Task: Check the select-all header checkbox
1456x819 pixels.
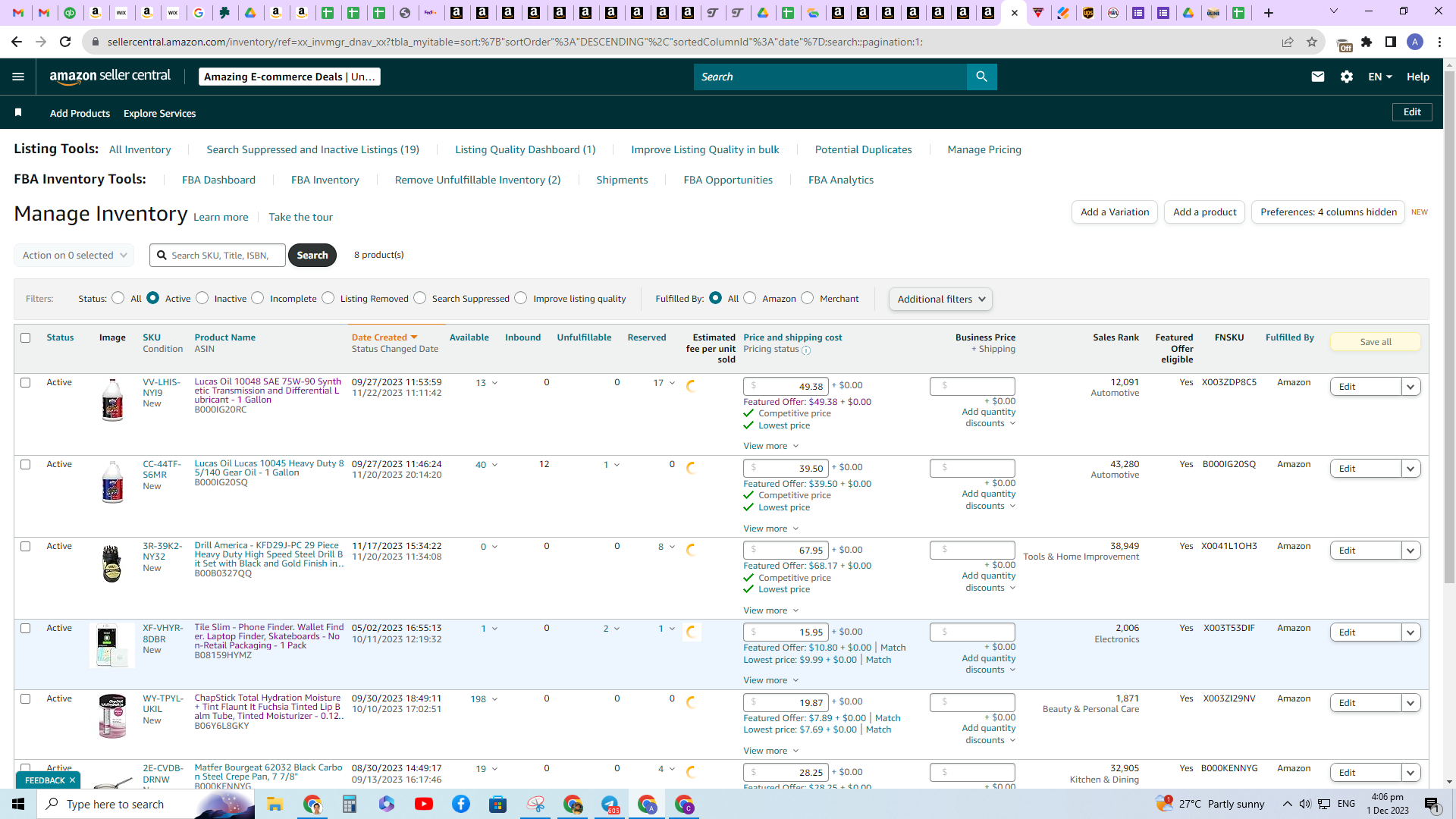Action: (x=26, y=337)
